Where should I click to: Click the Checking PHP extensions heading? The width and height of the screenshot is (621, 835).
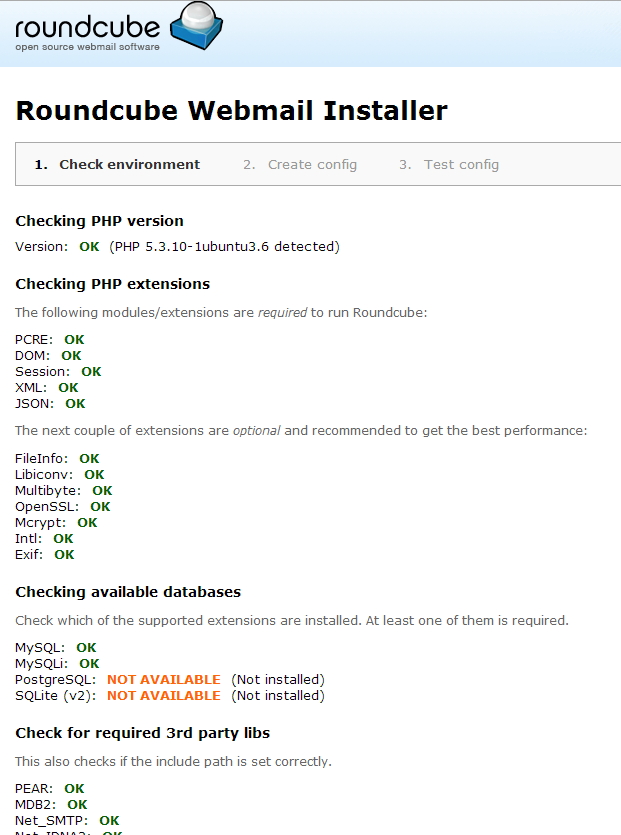coord(113,284)
